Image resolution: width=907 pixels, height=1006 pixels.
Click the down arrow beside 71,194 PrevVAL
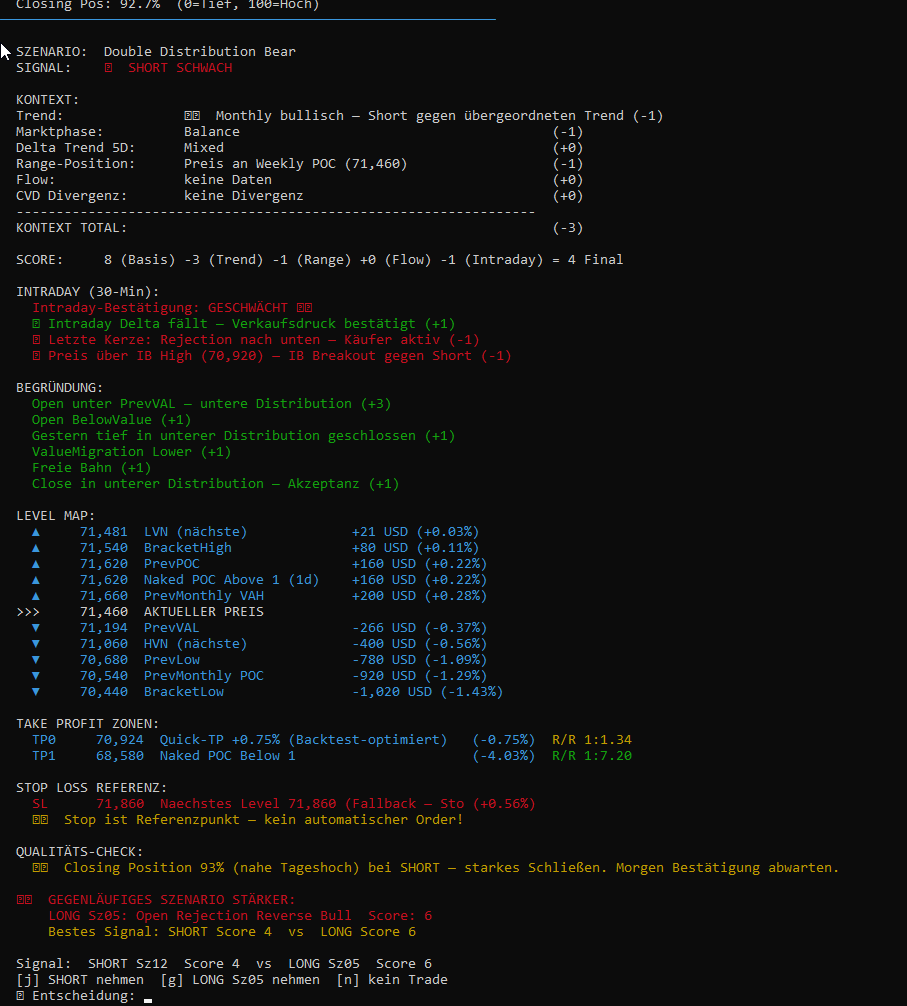point(36,627)
